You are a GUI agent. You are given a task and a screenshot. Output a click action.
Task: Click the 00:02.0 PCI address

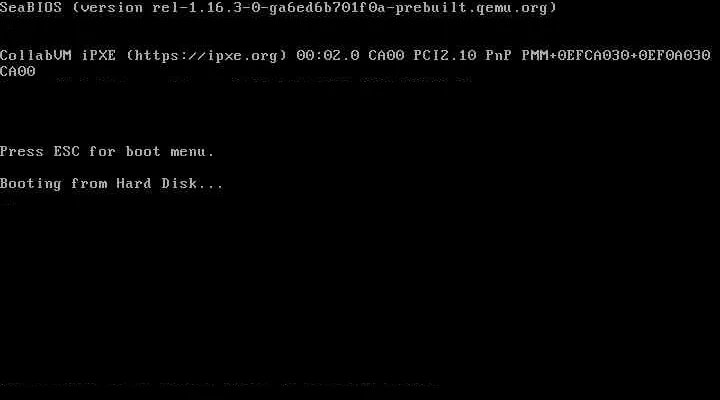[328, 56]
